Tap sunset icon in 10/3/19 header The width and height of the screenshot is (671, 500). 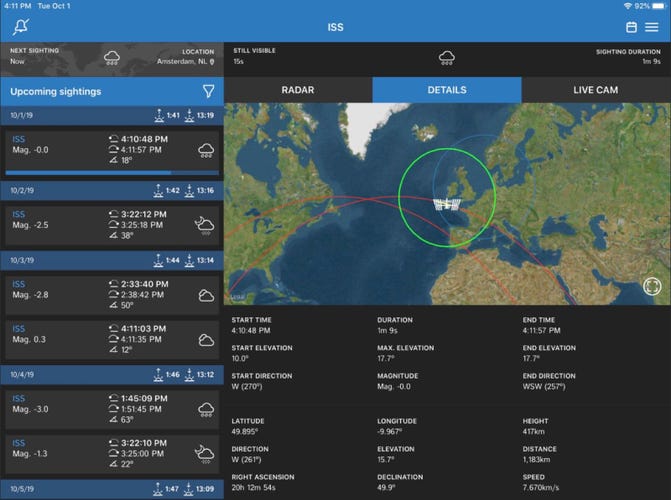(x=189, y=260)
